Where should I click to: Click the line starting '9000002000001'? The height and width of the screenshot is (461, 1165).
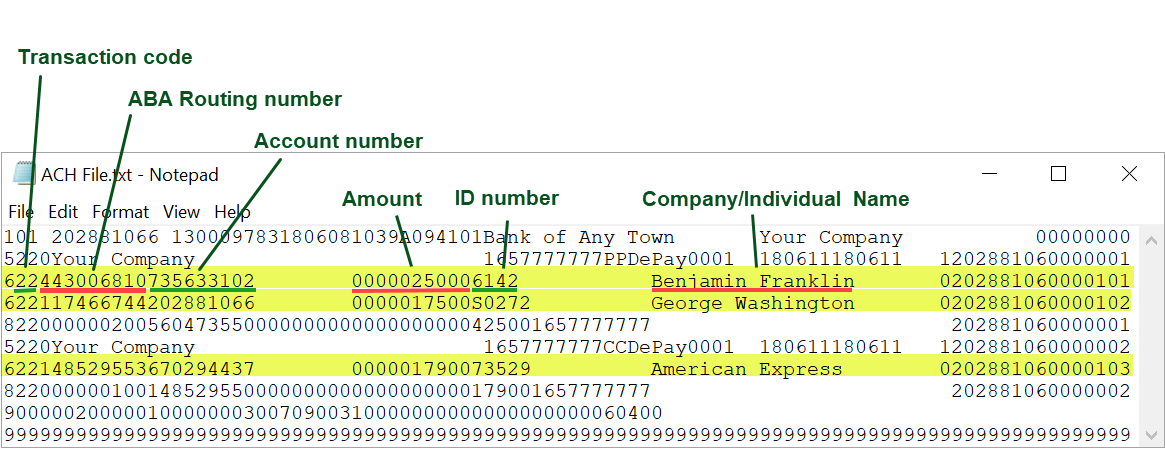tap(334, 413)
